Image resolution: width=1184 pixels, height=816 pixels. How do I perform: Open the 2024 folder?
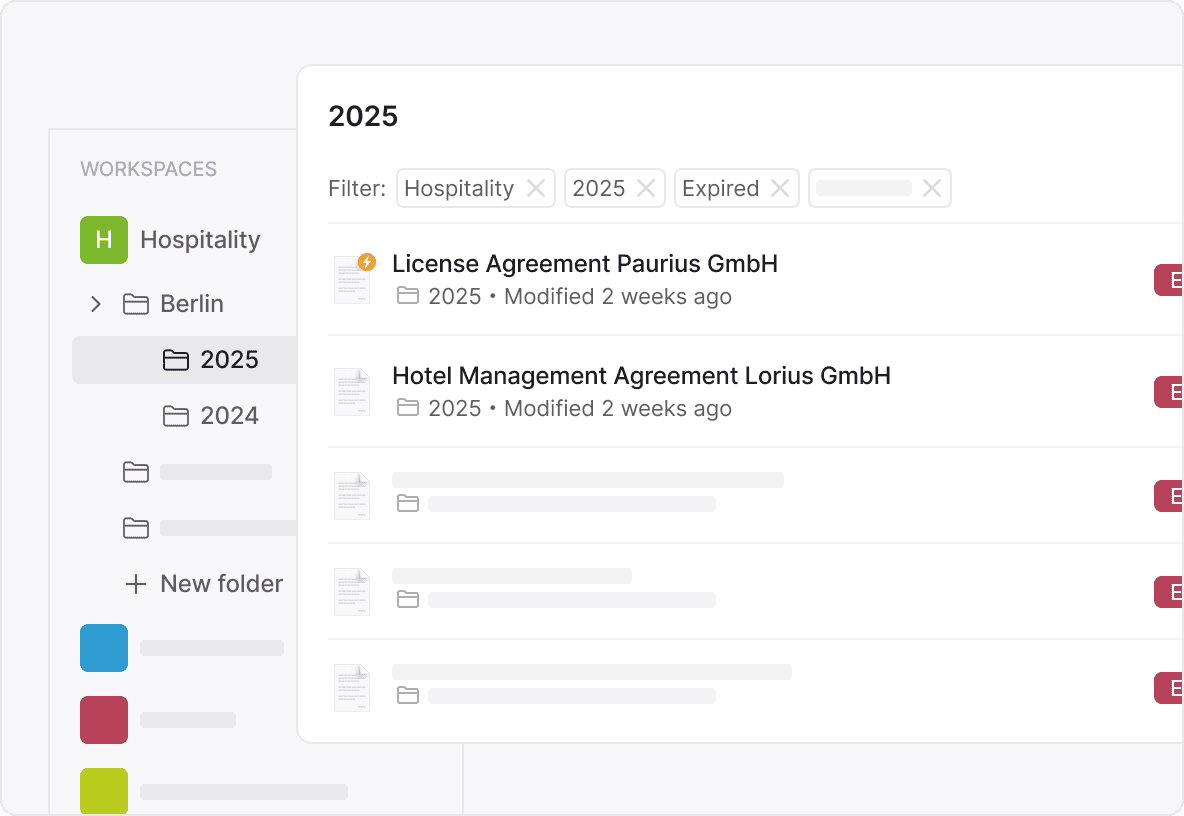pyautogui.click(x=229, y=416)
